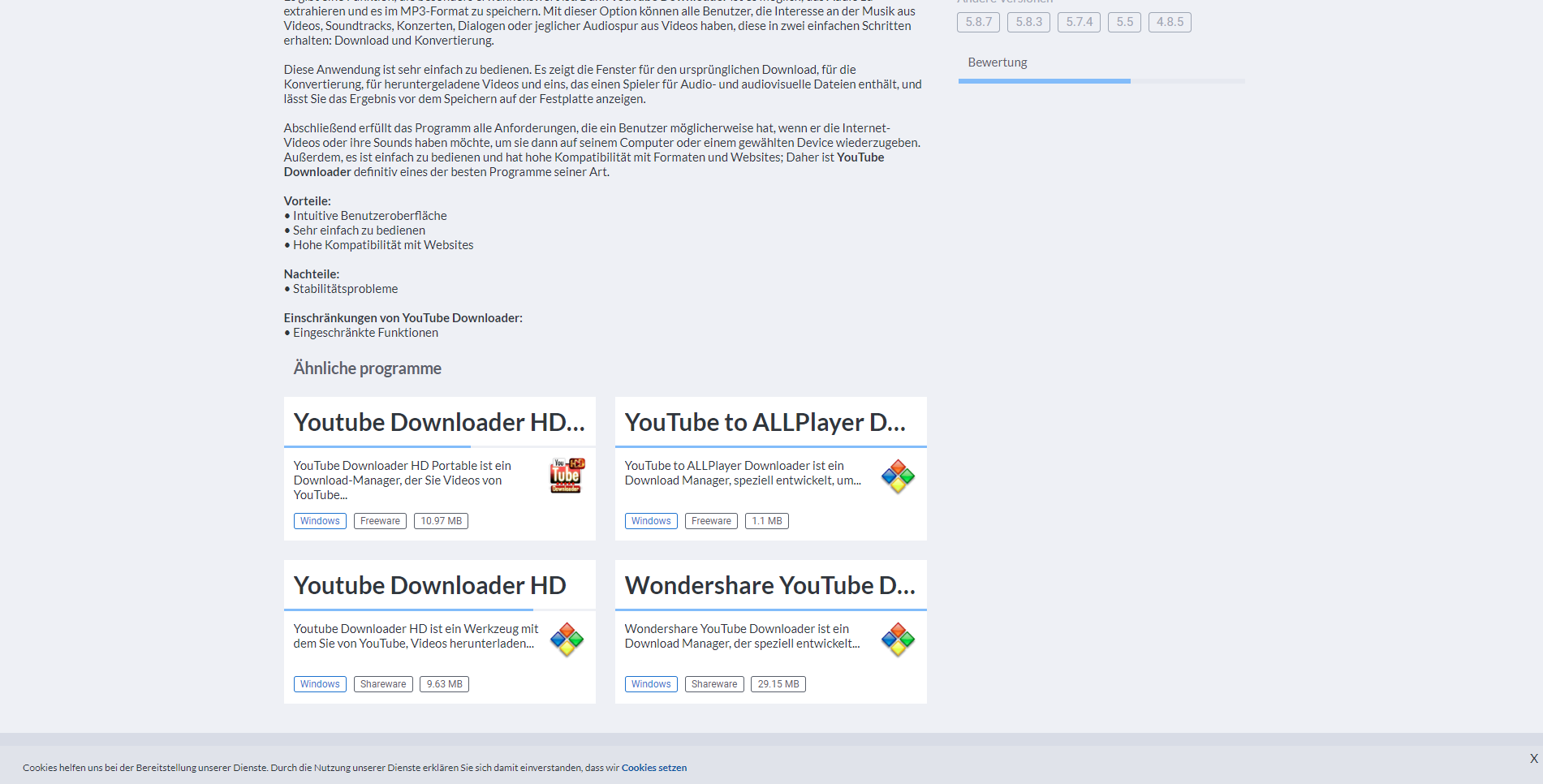
Task: Select version 5.8.7
Action: point(978,22)
